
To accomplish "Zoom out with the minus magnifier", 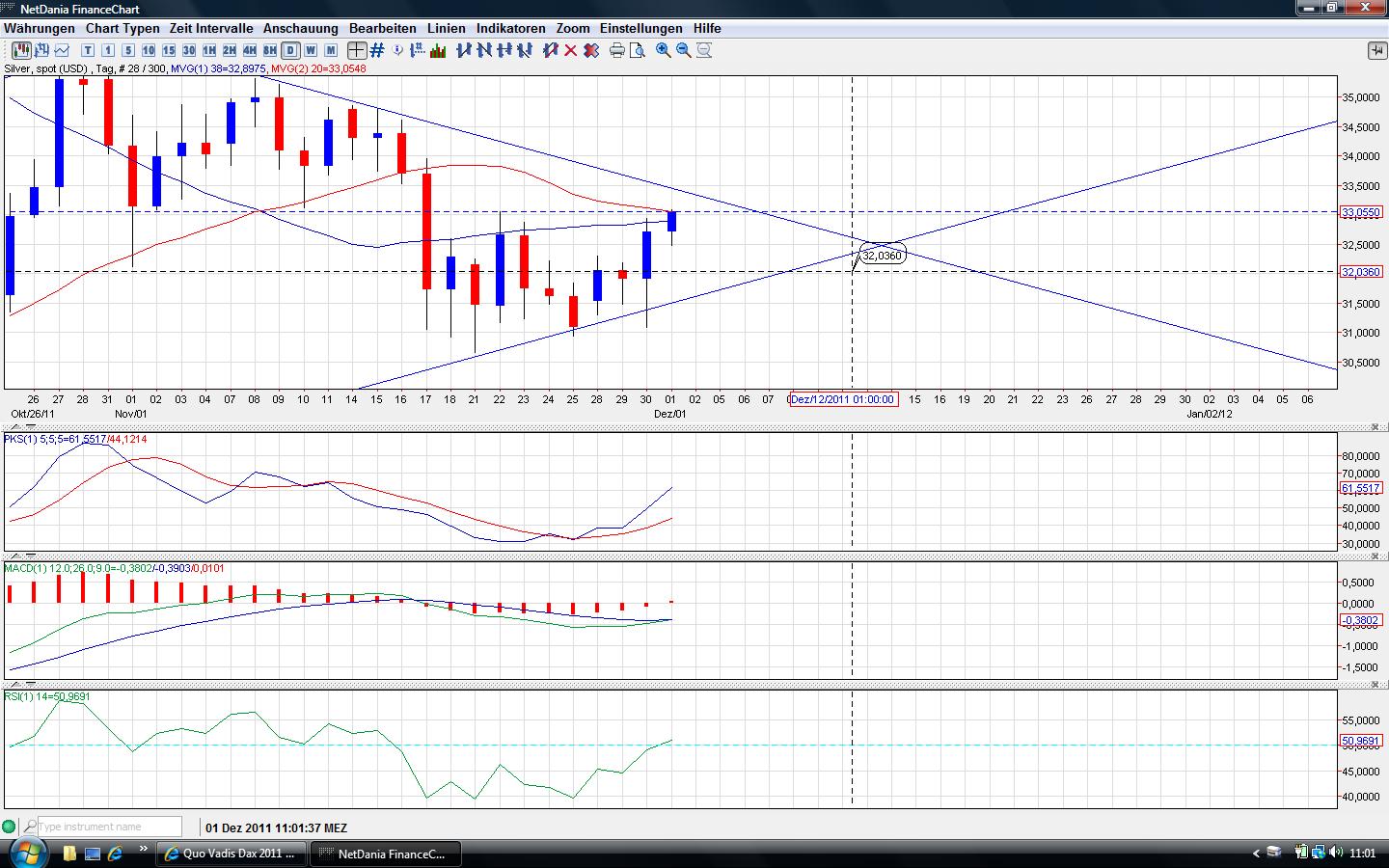I will 684,50.
